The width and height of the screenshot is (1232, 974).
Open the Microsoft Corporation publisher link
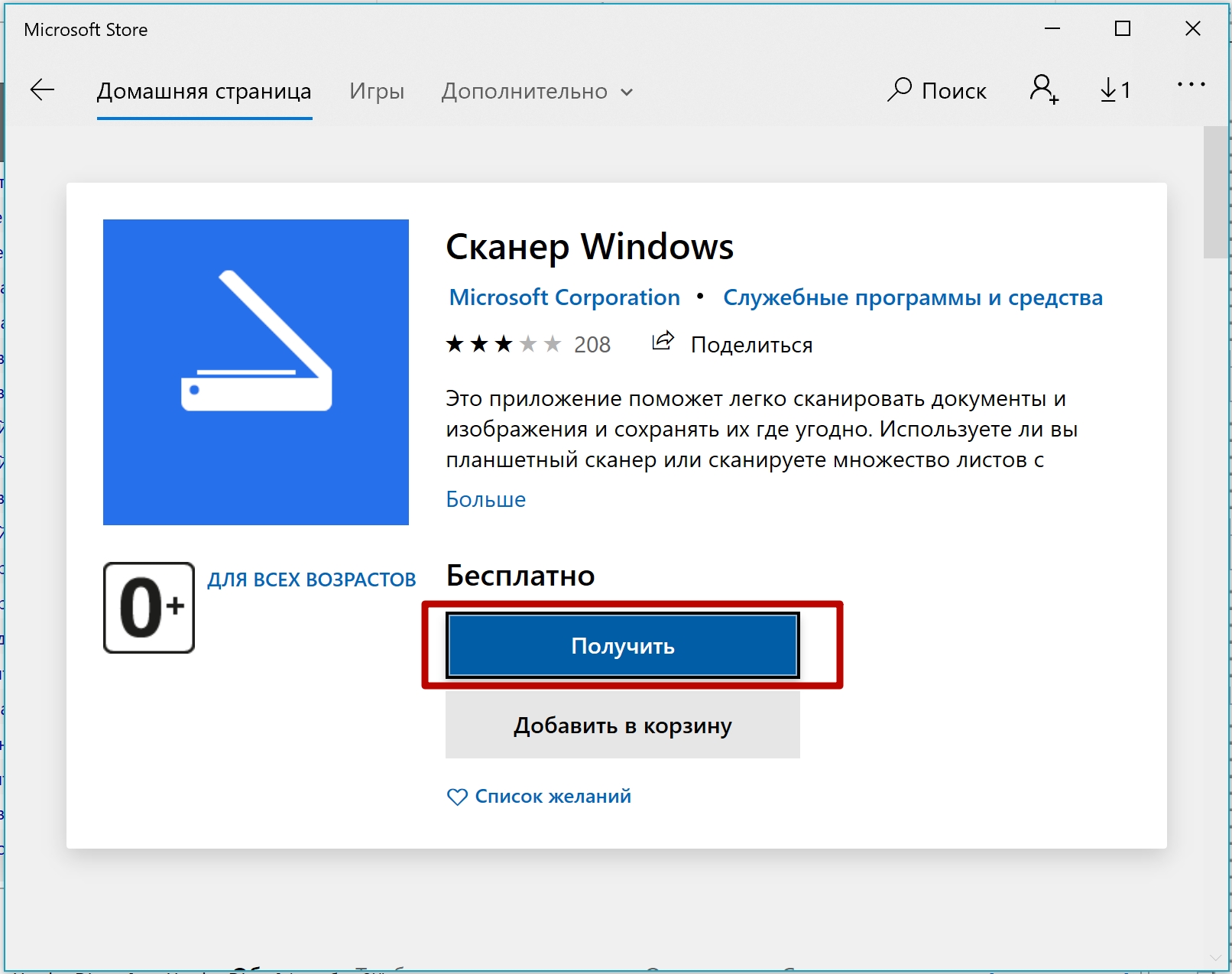563,297
